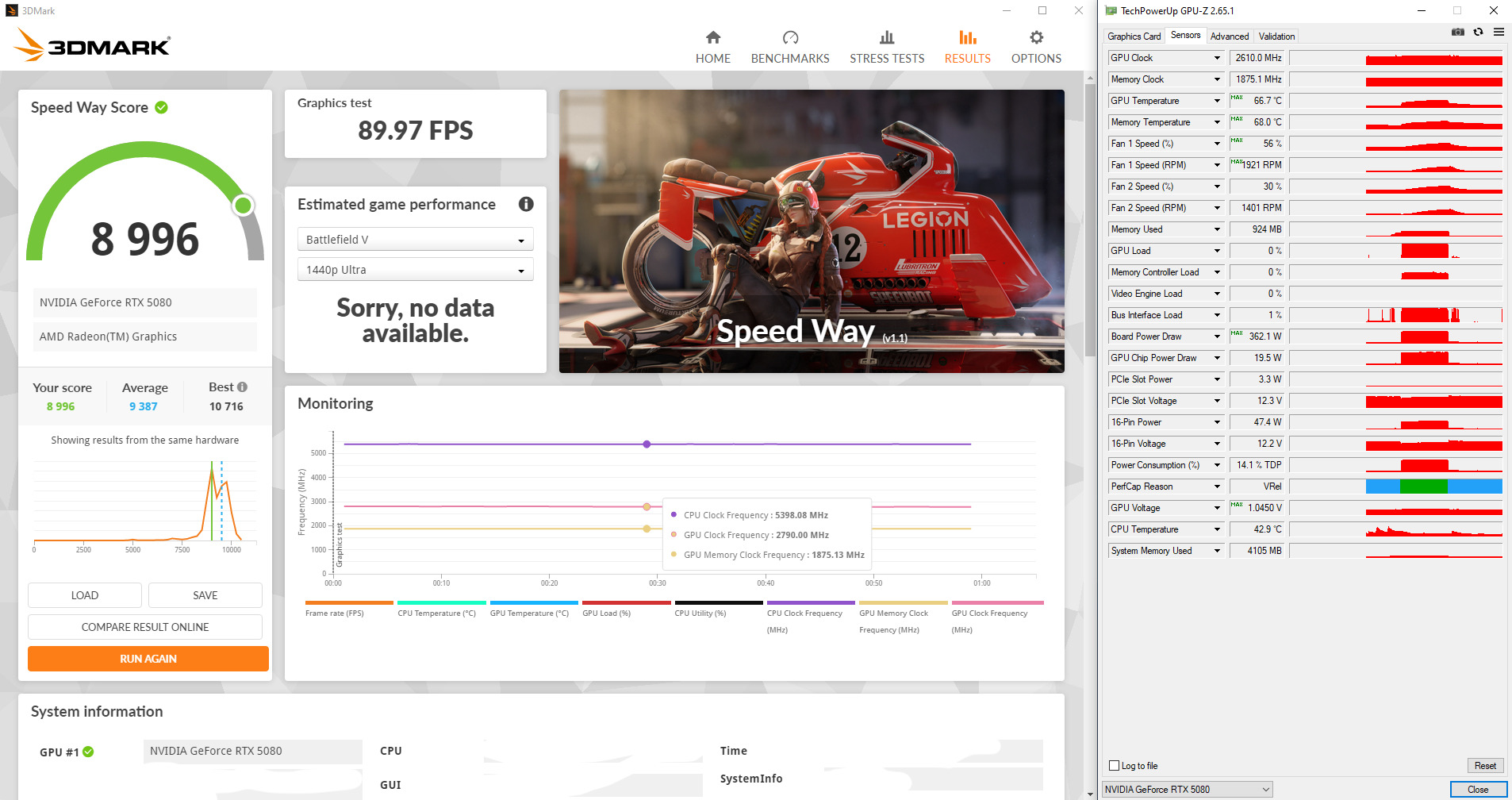
Task: Switch to Validation tab in GPU-Z
Action: [1276, 37]
